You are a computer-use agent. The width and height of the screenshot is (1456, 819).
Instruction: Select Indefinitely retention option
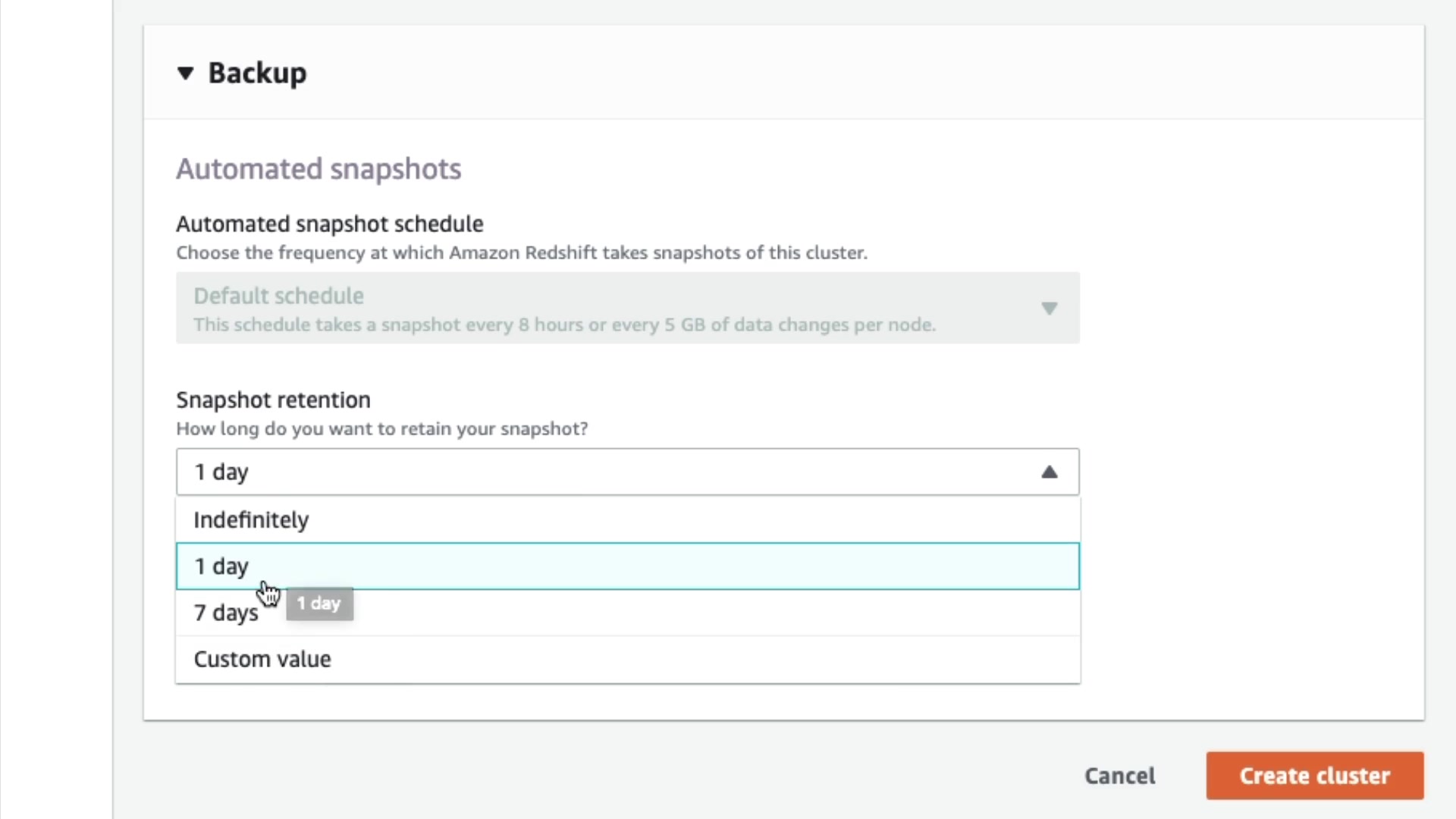click(x=251, y=520)
